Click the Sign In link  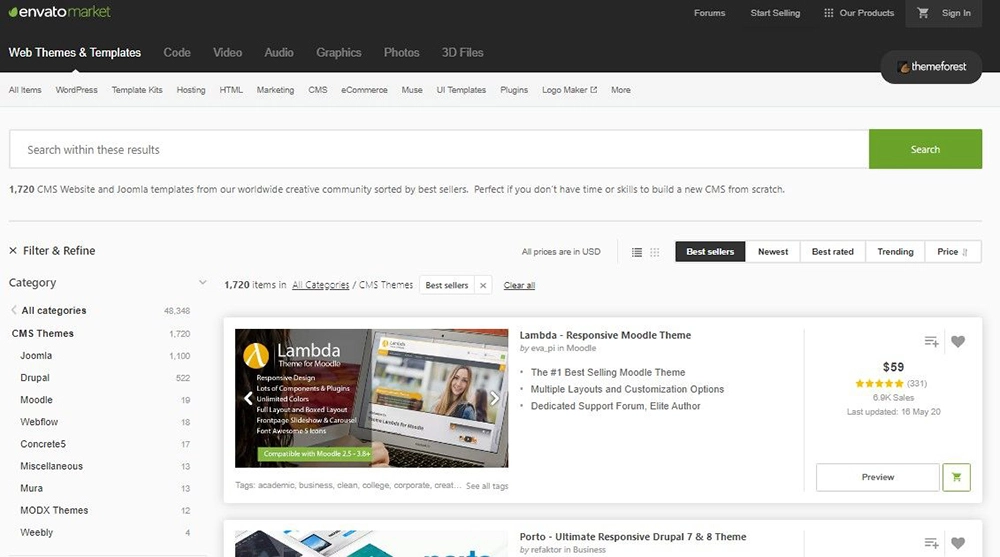click(956, 13)
